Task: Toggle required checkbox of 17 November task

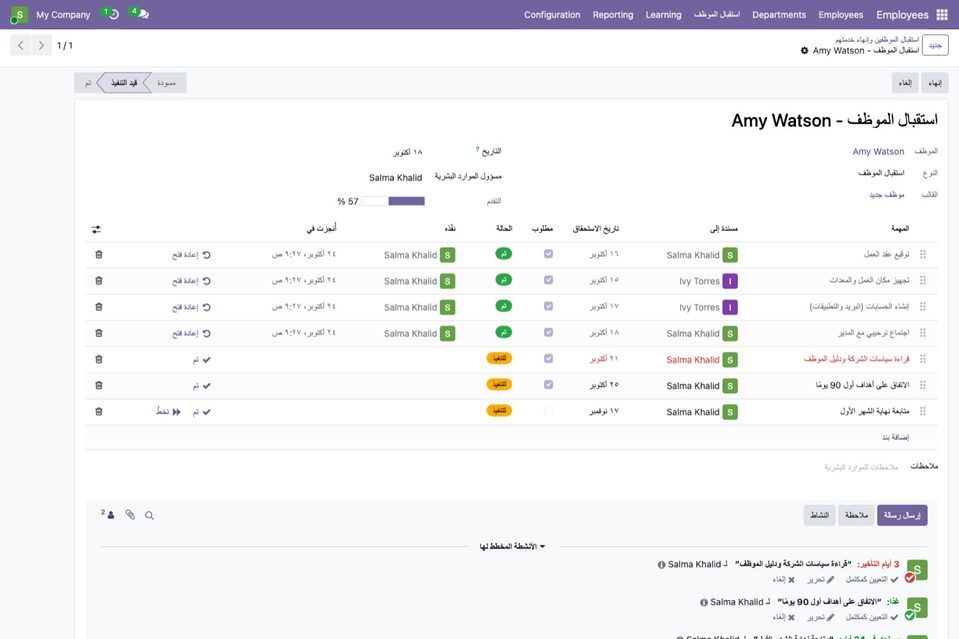Action: coord(549,411)
